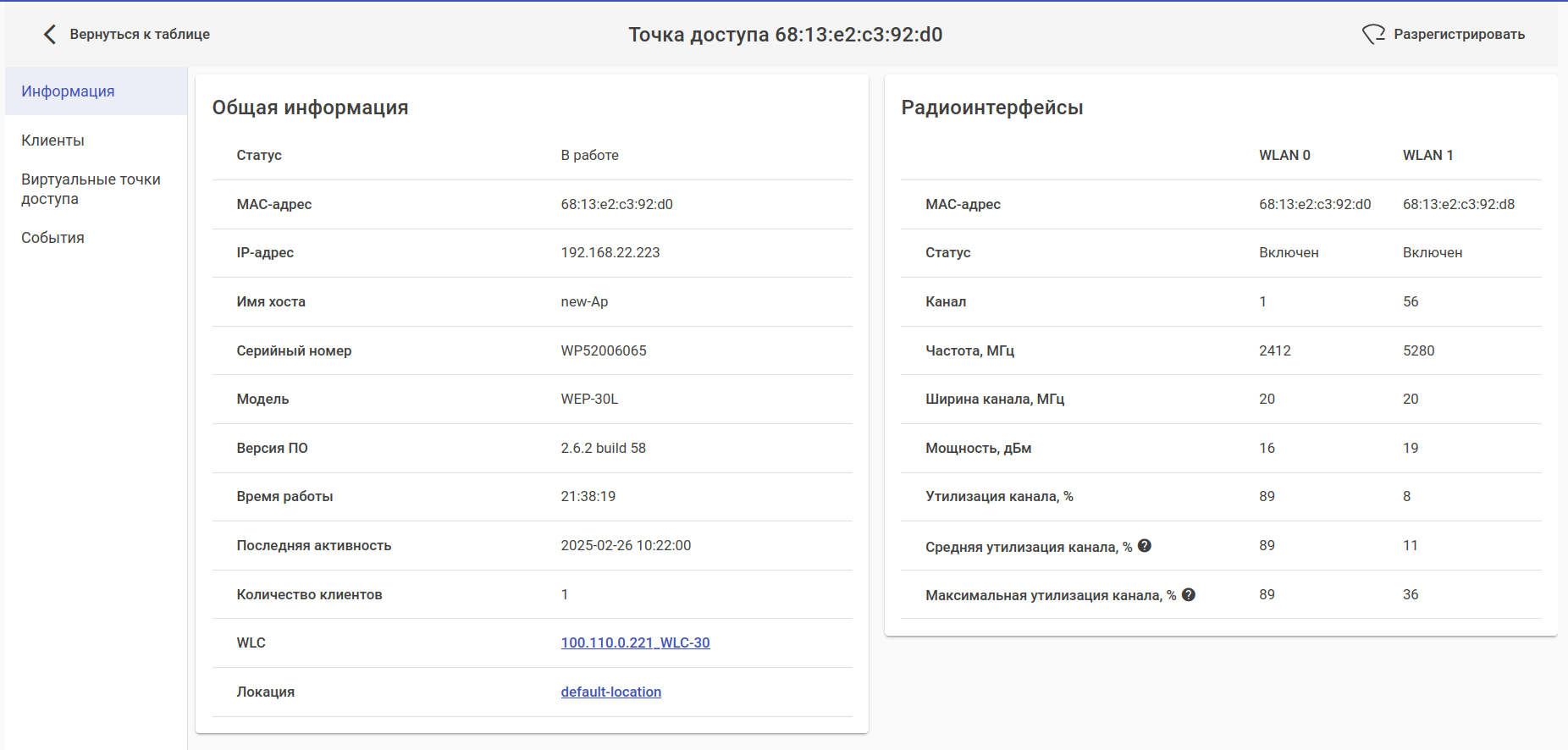Open Виртуальные точки доступа section
This screenshot has height=750, width=1568.
tap(91, 189)
